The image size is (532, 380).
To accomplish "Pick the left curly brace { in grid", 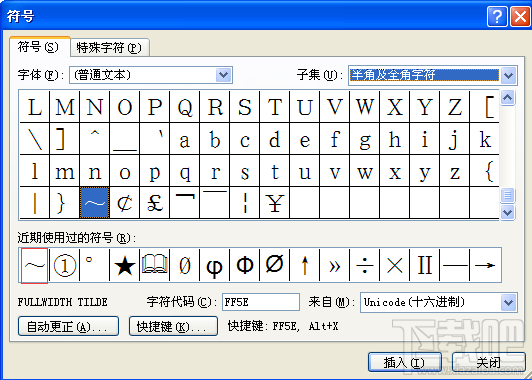I will pyautogui.click(x=484, y=171).
